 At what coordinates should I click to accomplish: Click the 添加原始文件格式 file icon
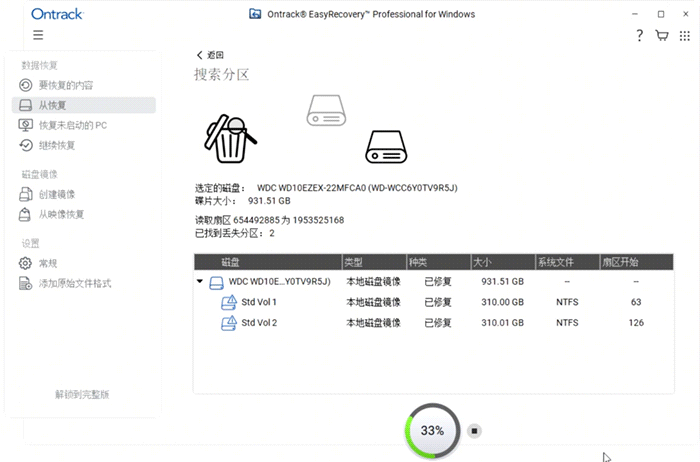coord(25,283)
